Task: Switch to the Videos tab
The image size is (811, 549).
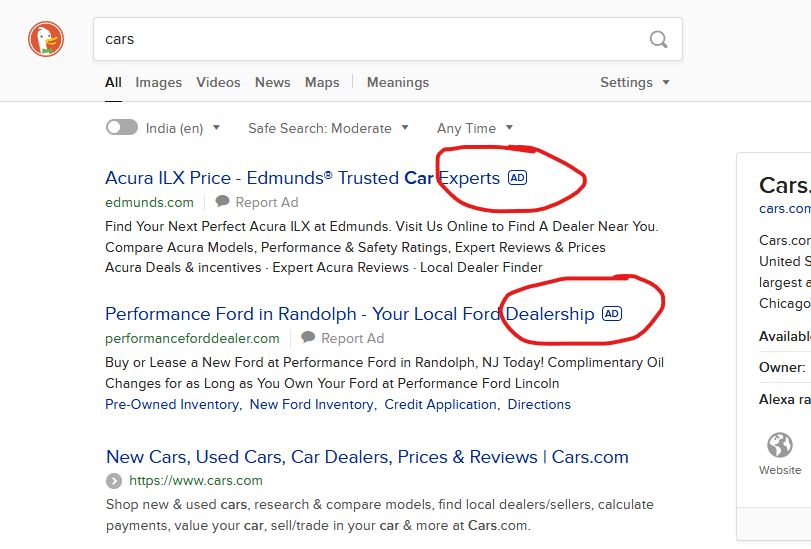Action: (x=218, y=82)
